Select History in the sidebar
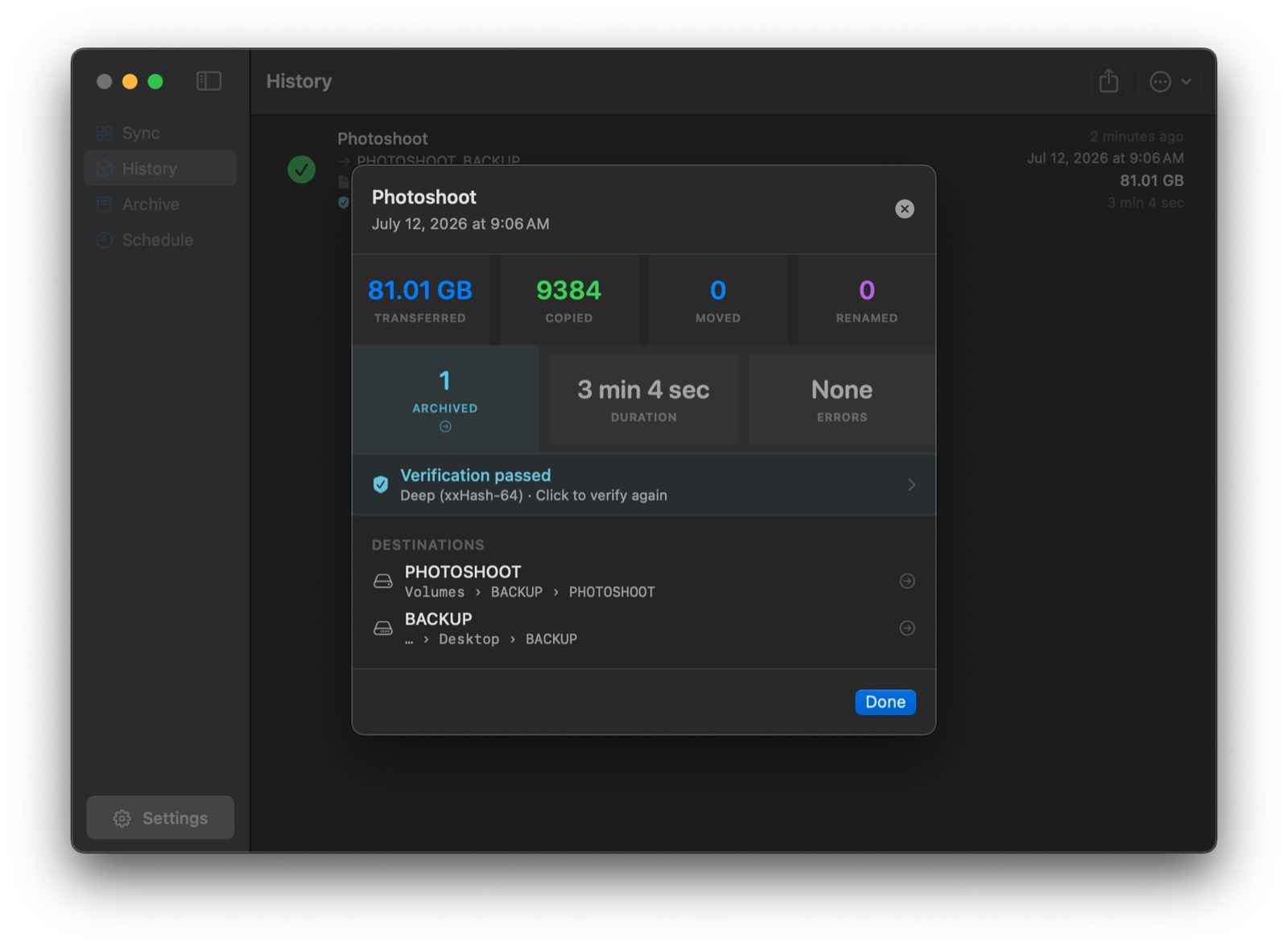This screenshot has width=1288, height=947. pos(161,168)
